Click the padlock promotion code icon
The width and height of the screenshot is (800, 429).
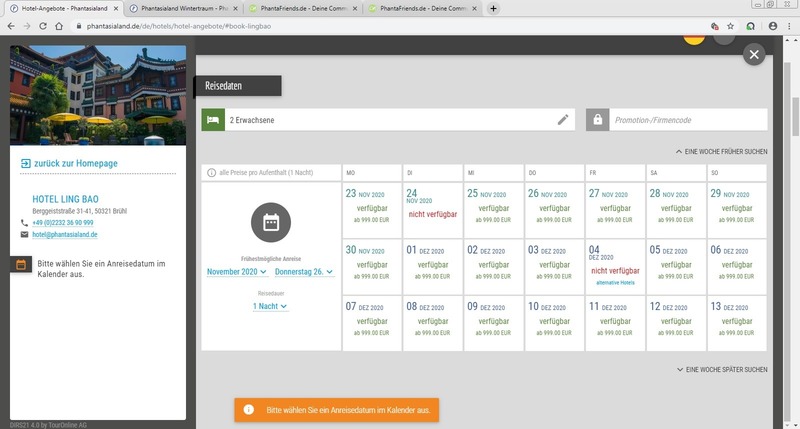click(x=597, y=120)
